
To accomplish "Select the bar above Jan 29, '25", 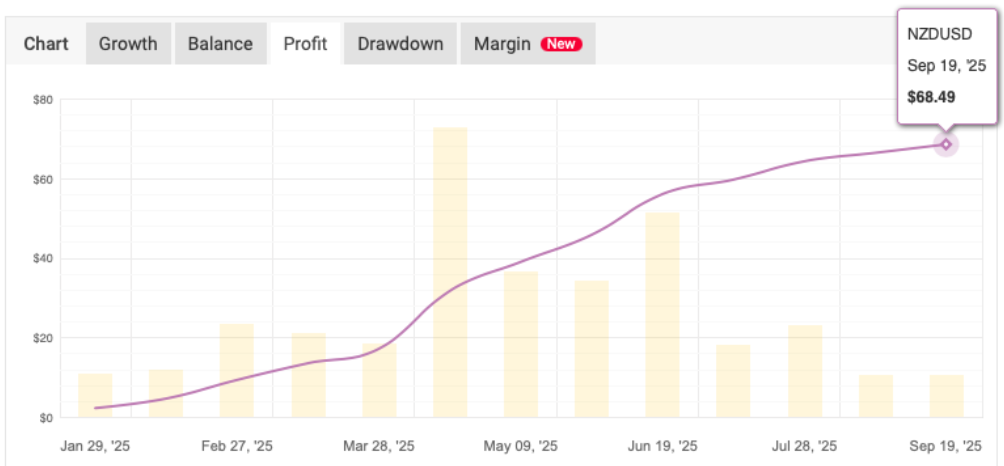I will [95, 395].
